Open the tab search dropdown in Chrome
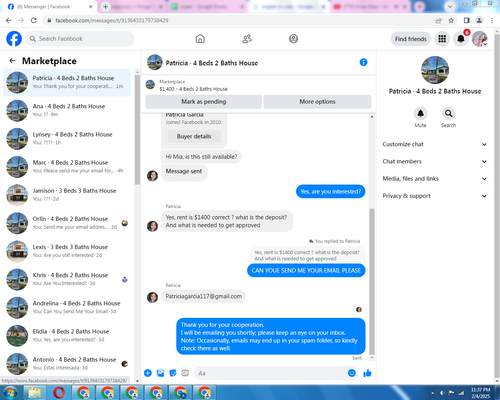The image size is (500, 400). click(450, 6)
